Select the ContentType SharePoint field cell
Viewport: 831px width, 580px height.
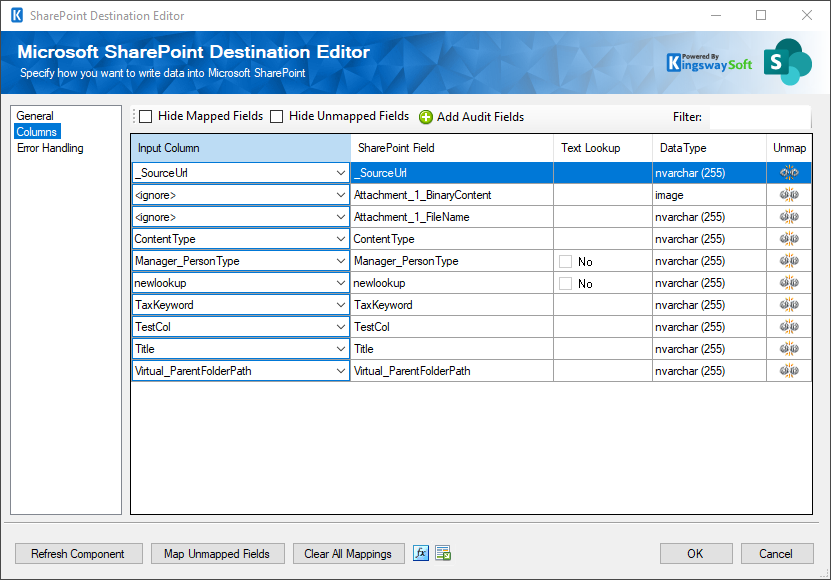pos(452,239)
